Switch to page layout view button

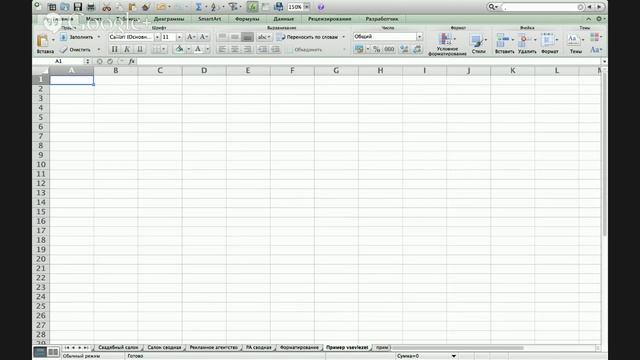coord(53,351)
